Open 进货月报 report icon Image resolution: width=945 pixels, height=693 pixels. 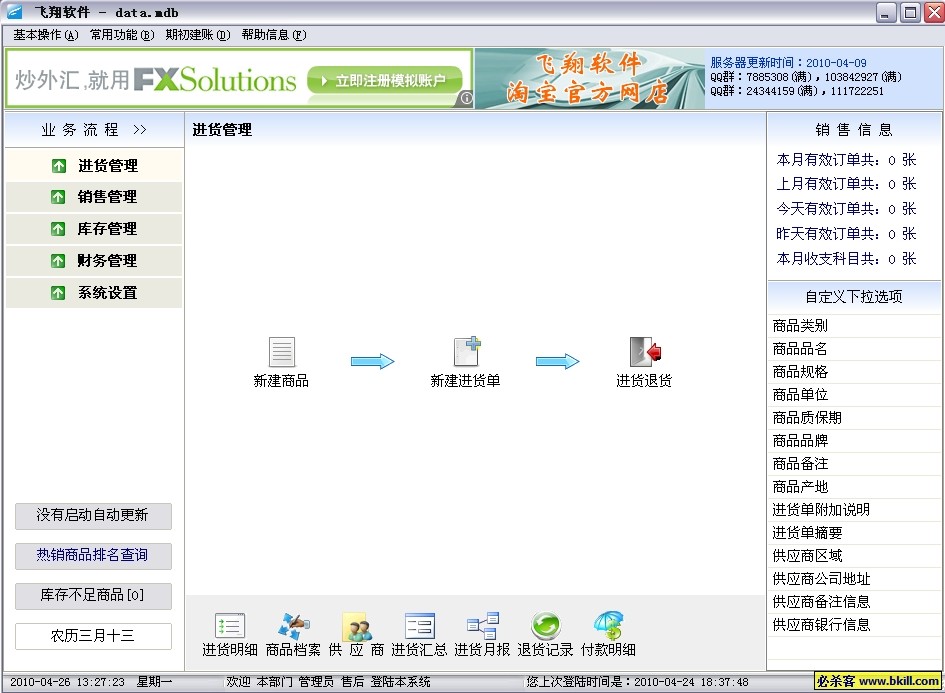483,626
